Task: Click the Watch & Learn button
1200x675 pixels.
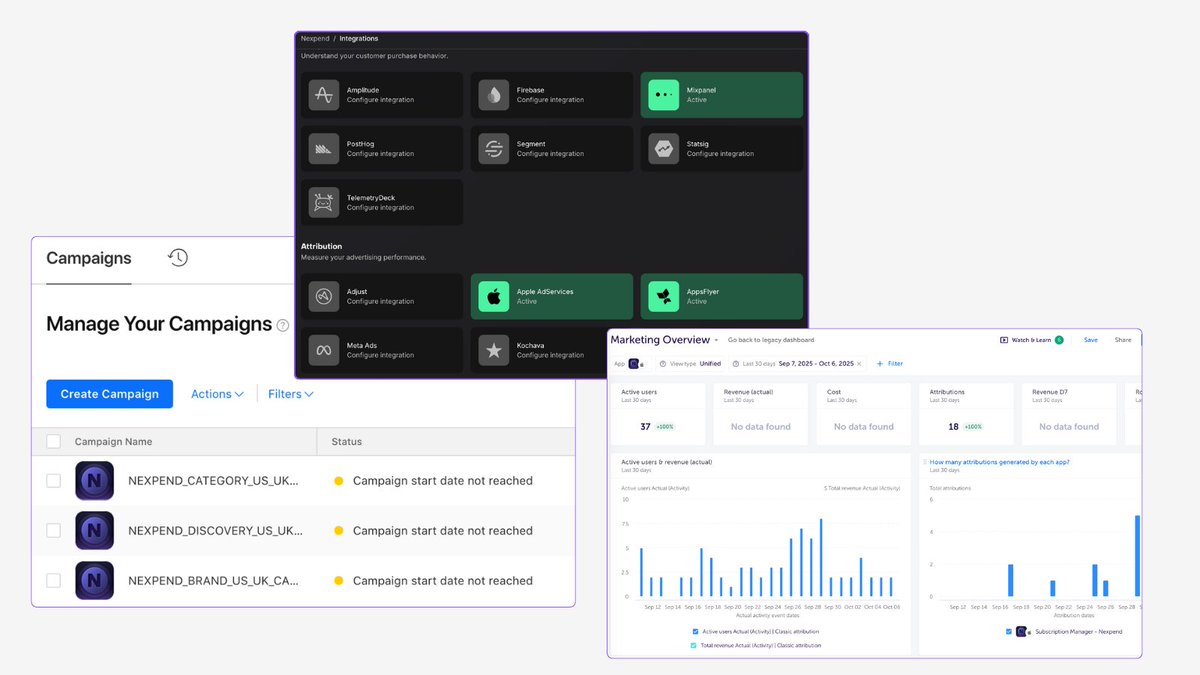Action: click(x=1031, y=340)
